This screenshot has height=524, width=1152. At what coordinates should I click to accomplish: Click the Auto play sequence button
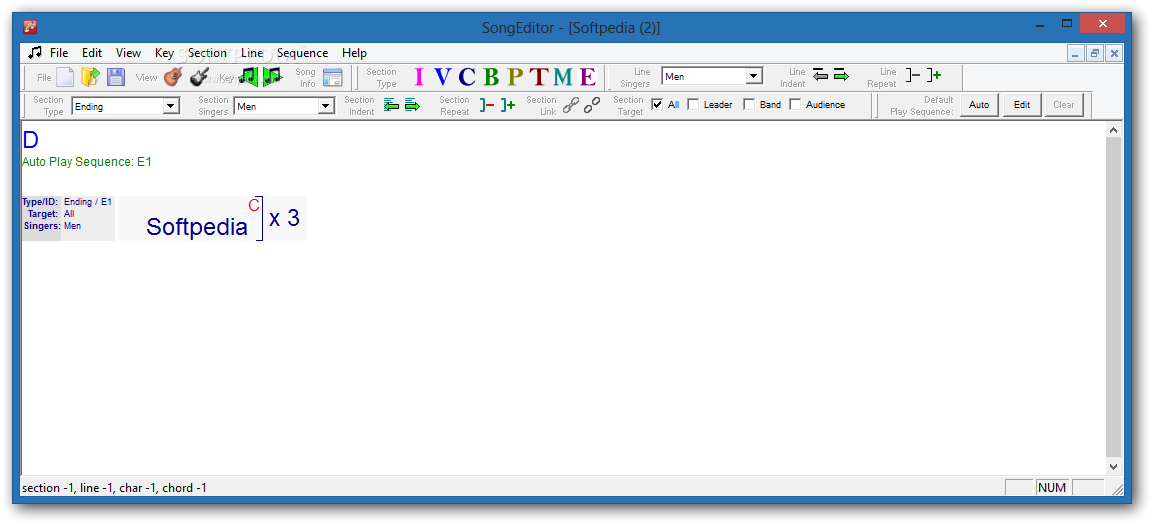979,105
